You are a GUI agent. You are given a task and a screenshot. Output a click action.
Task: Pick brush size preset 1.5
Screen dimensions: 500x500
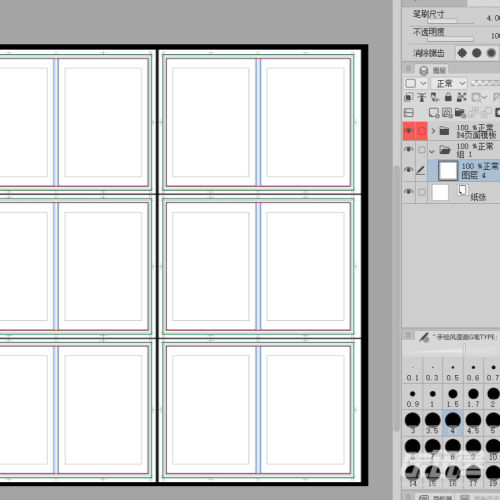[453, 397]
